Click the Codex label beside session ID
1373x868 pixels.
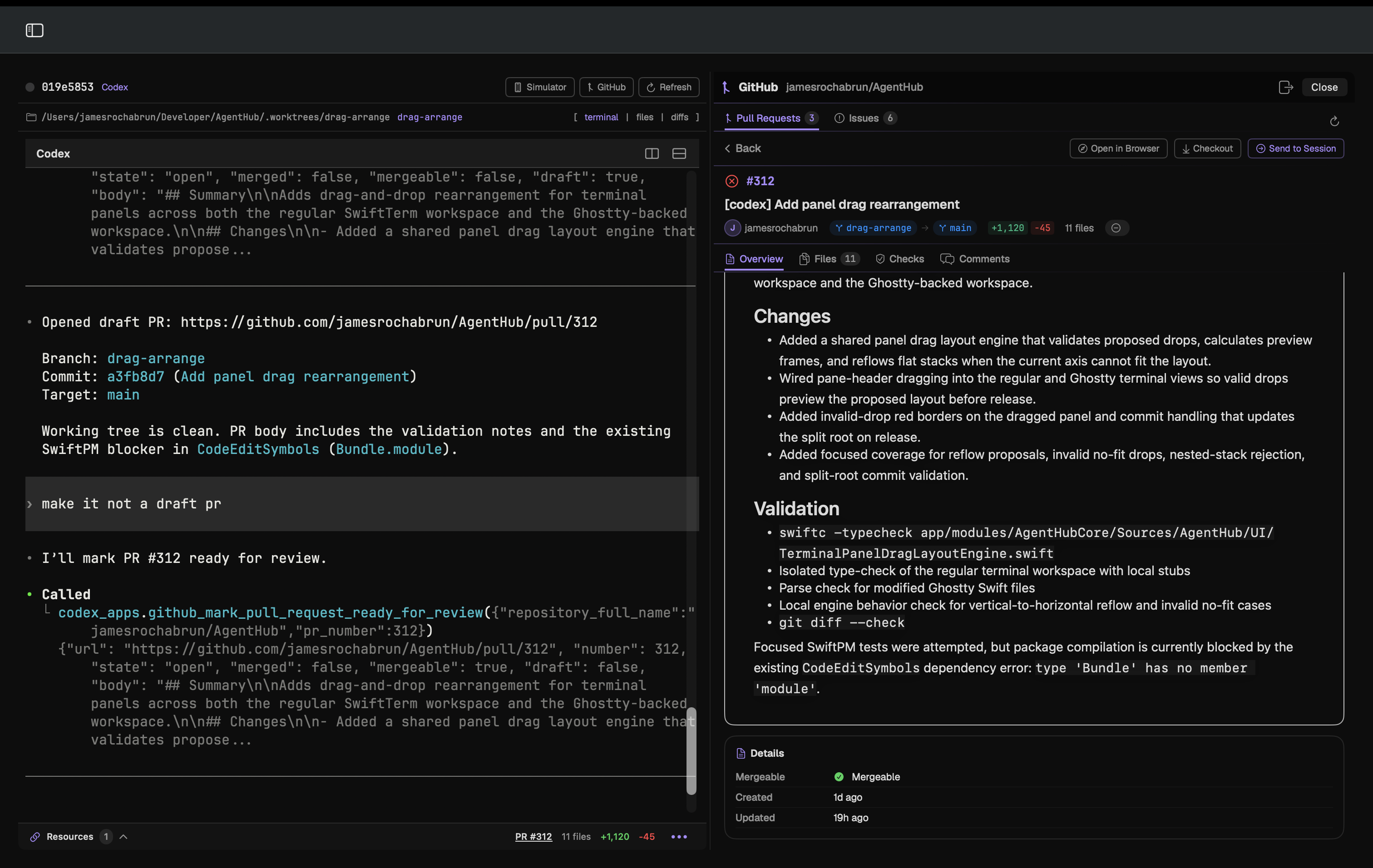click(x=114, y=87)
